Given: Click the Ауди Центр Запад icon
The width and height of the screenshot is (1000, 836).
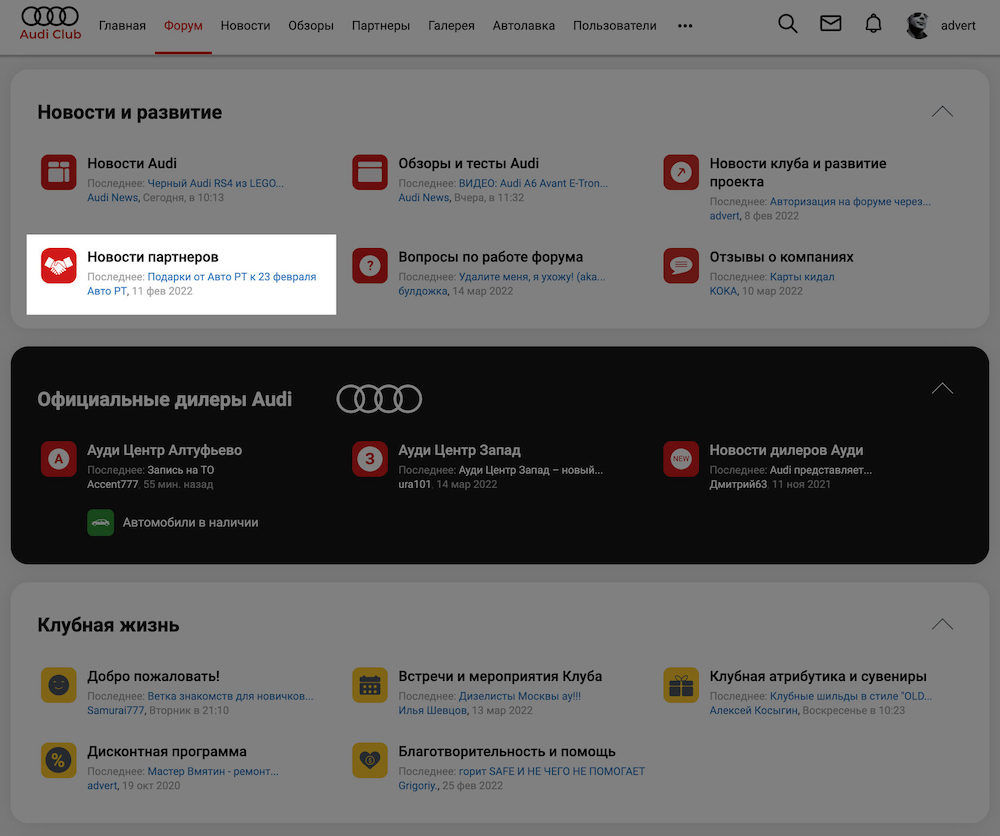Looking at the screenshot, I should click(370, 458).
